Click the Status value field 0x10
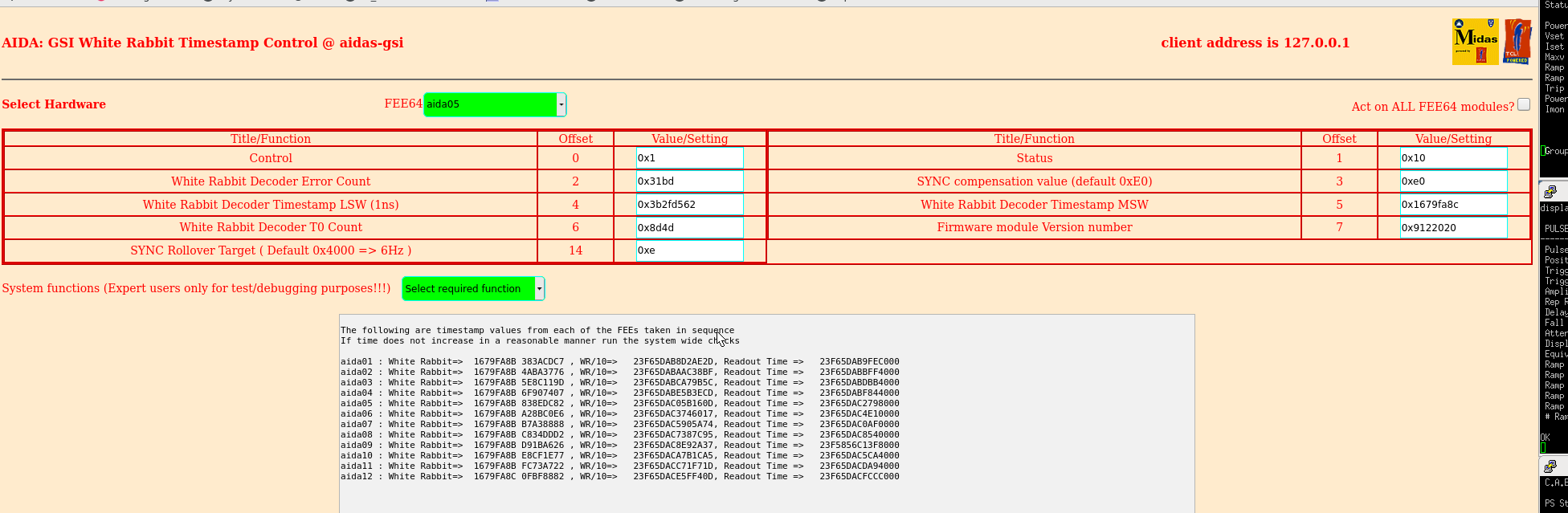1568x513 pixels. pyautogui.click(x=1453, y=158)
